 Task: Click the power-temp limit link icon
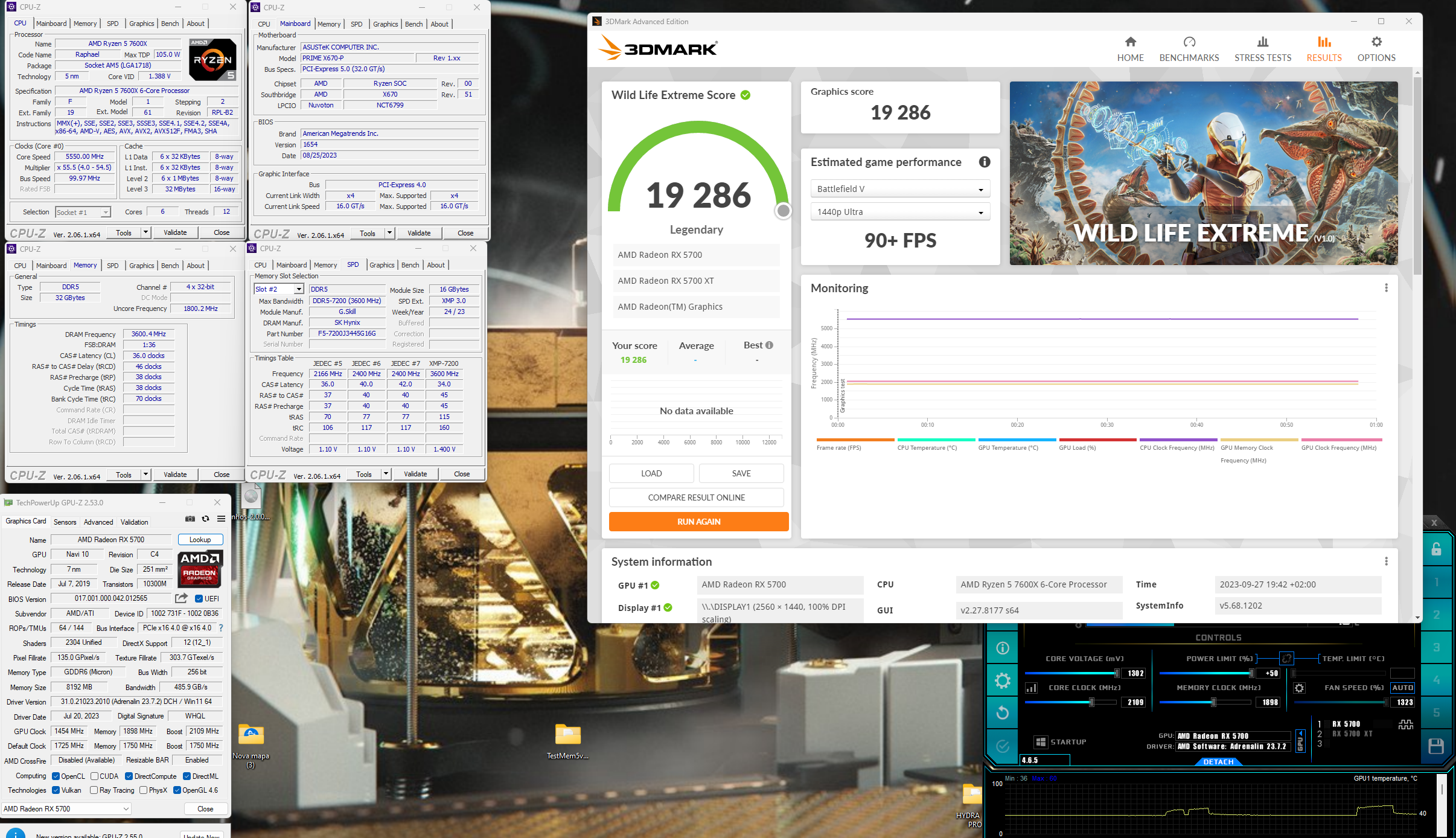pos(1286,658)
